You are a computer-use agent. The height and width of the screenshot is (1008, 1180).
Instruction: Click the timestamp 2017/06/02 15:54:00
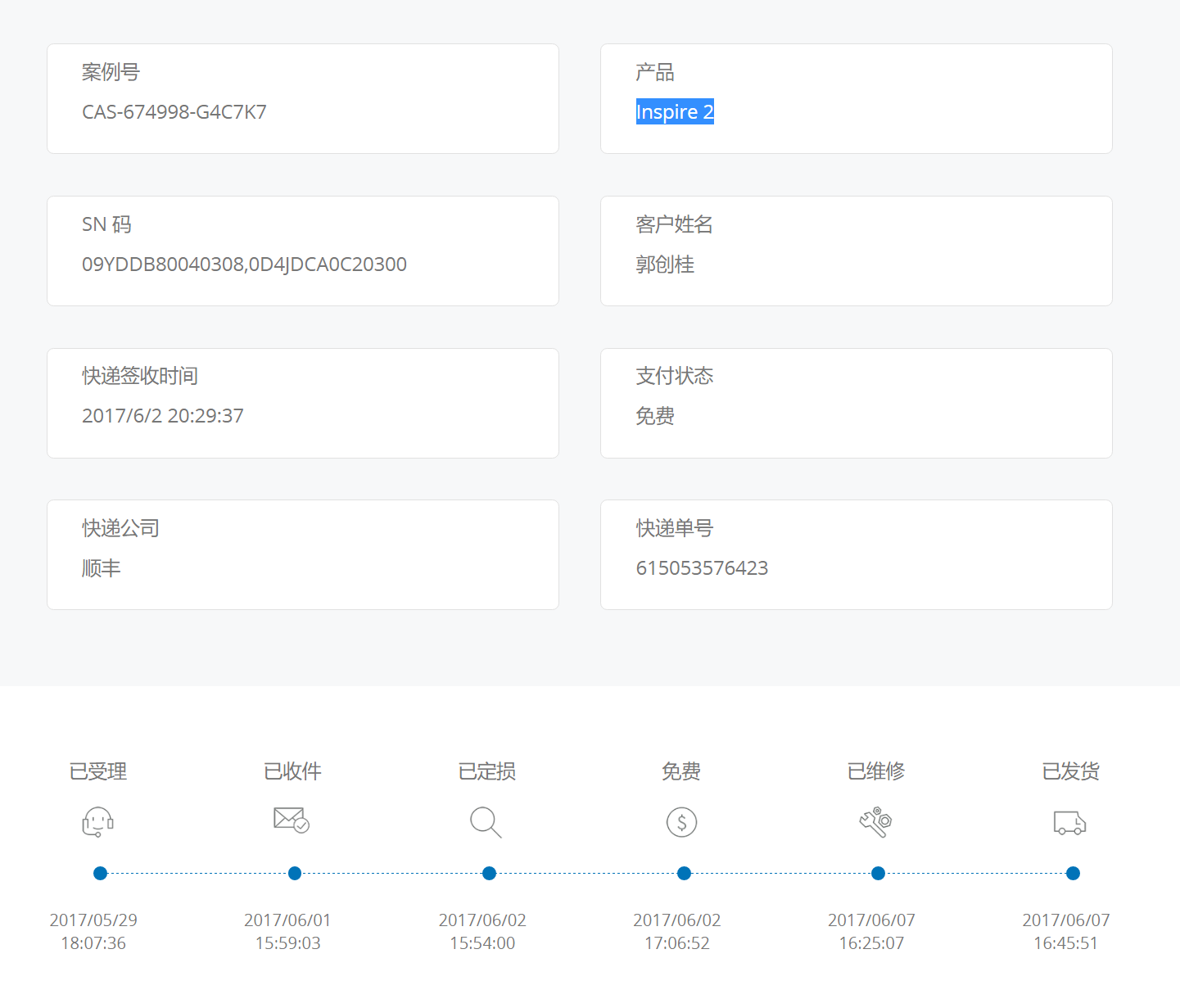[x=482, y=932]
